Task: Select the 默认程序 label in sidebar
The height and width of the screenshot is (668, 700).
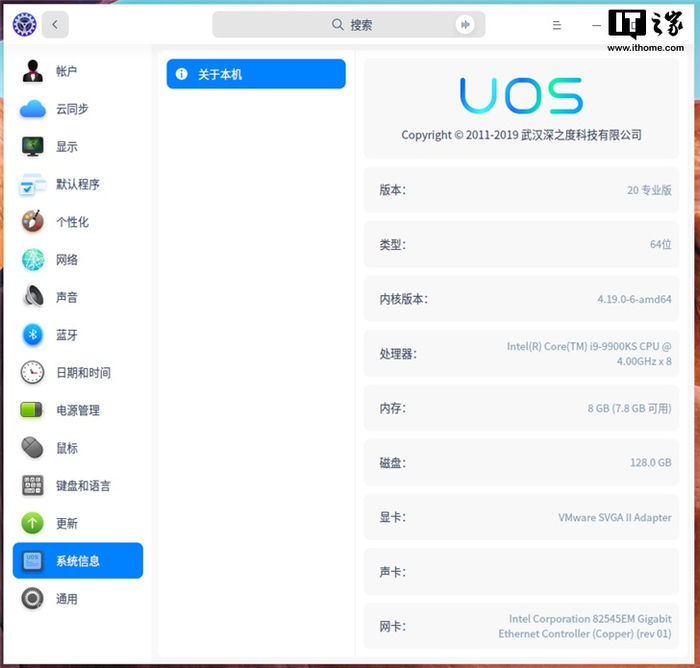Action: click(78, 184)
